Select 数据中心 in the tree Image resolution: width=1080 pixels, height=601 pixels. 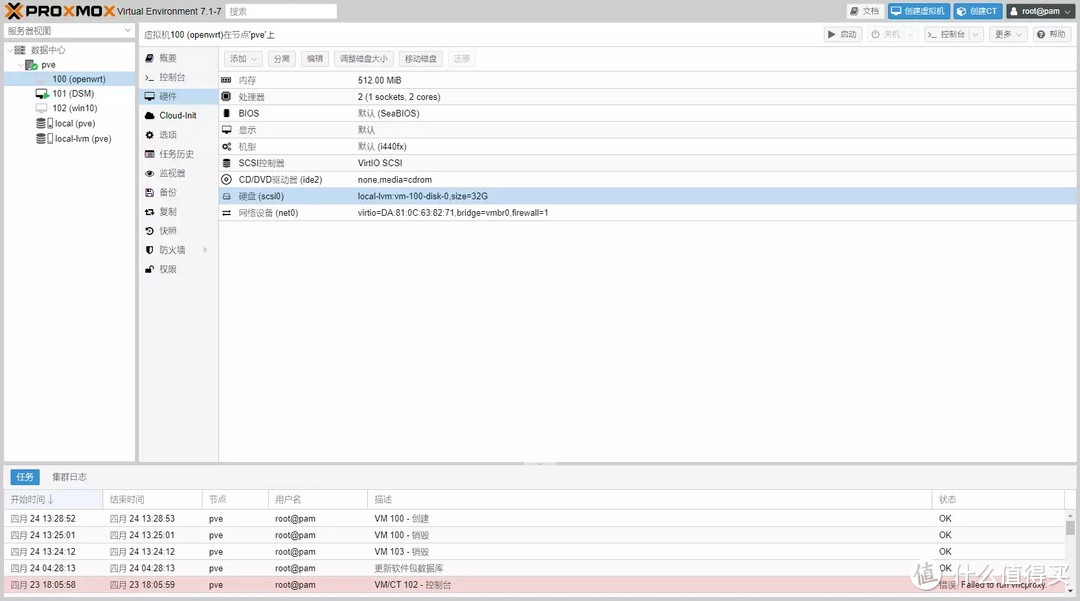48,50
